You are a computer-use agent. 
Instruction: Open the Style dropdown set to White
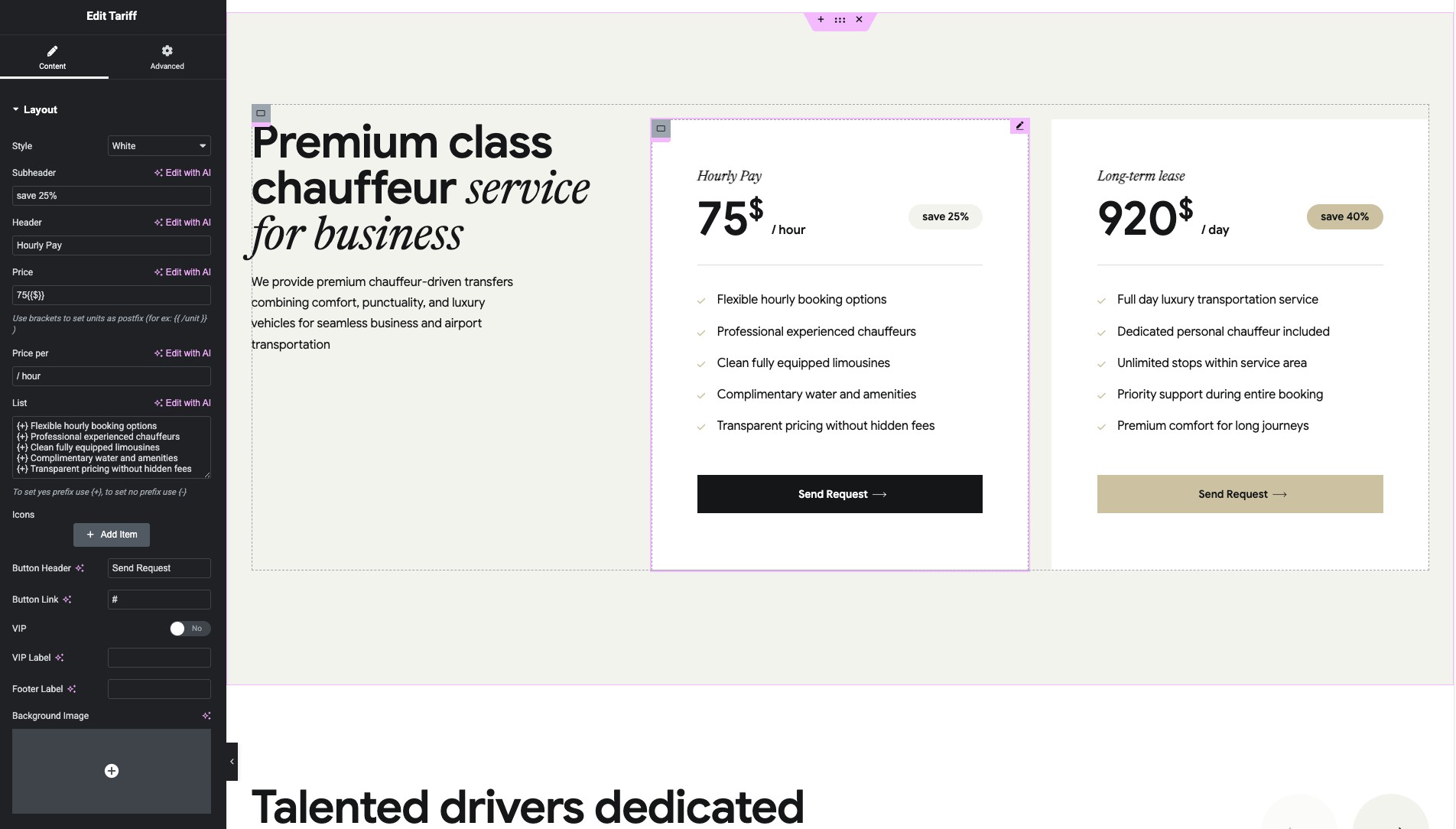click(x=159, y=146)
